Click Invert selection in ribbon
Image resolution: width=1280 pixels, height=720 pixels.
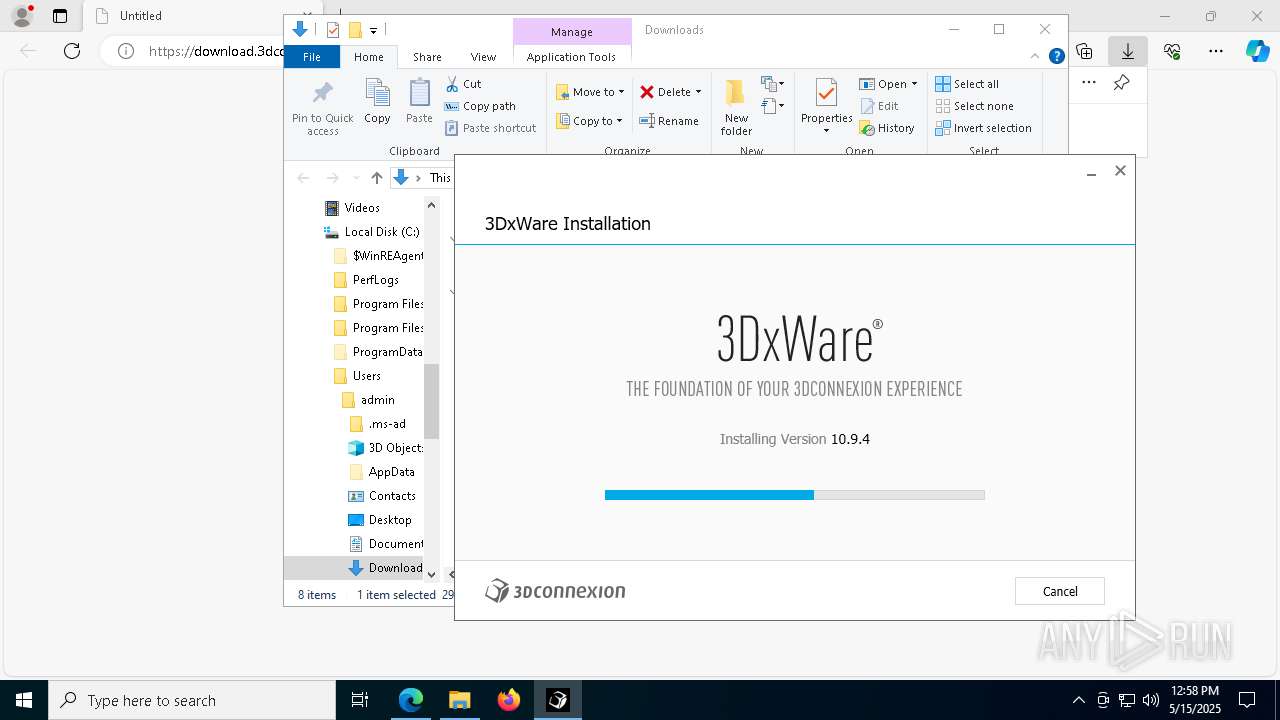click(983, 128)
